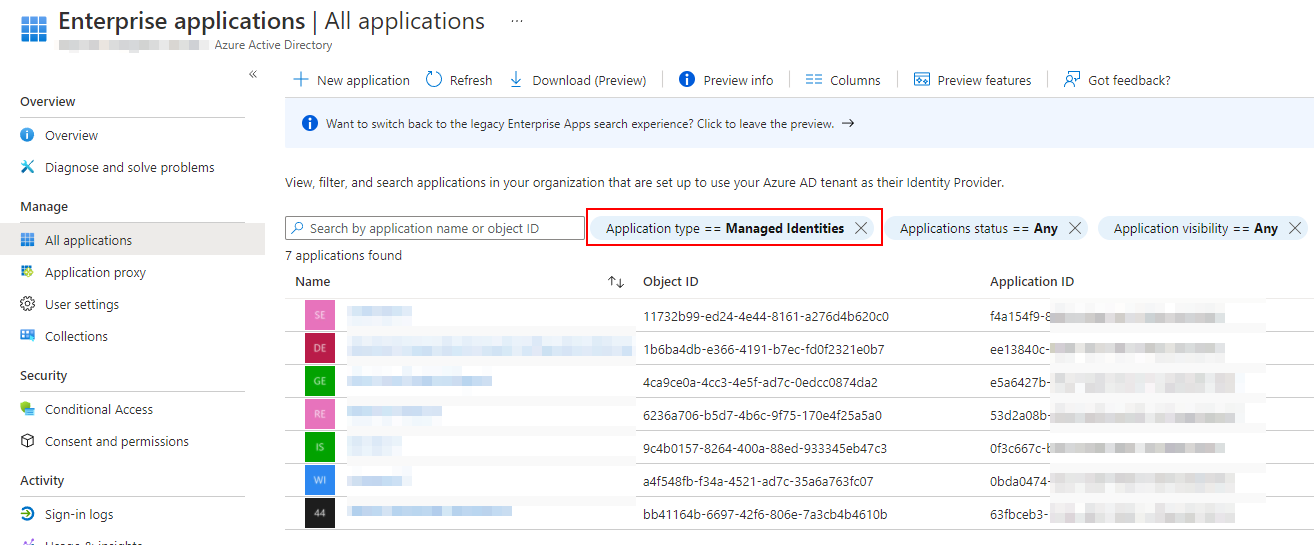Click the Application ID column header
This screenshot has width=1314, height=545.
pyautogui.click(x=1032, y=282)
